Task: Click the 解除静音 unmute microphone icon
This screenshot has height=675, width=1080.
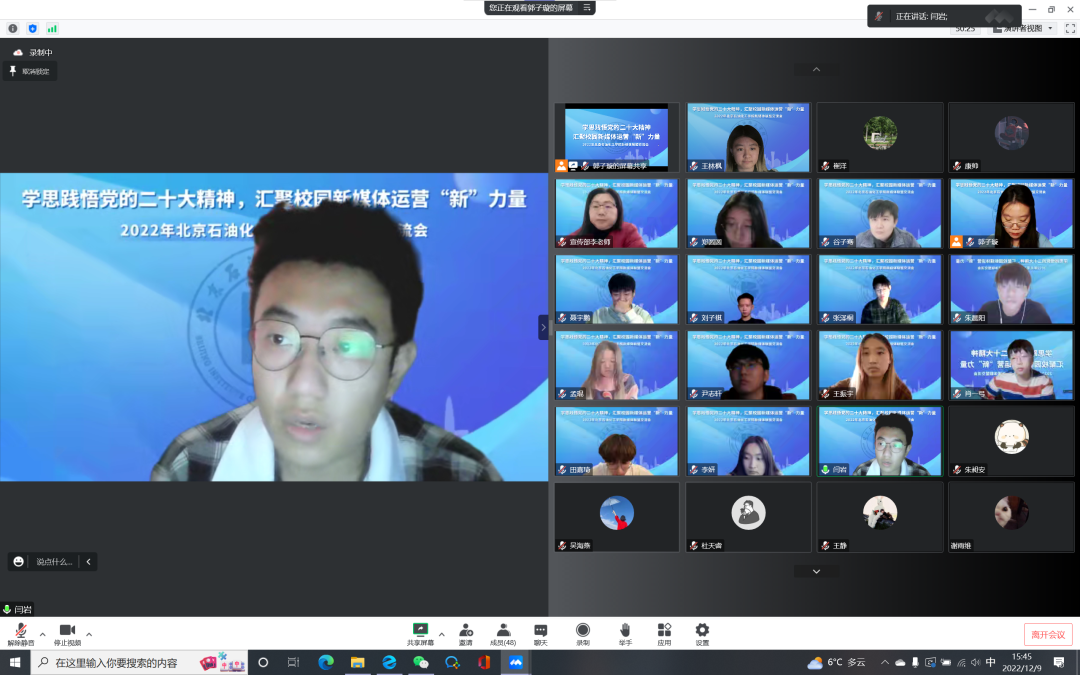Action: point(20,630)
